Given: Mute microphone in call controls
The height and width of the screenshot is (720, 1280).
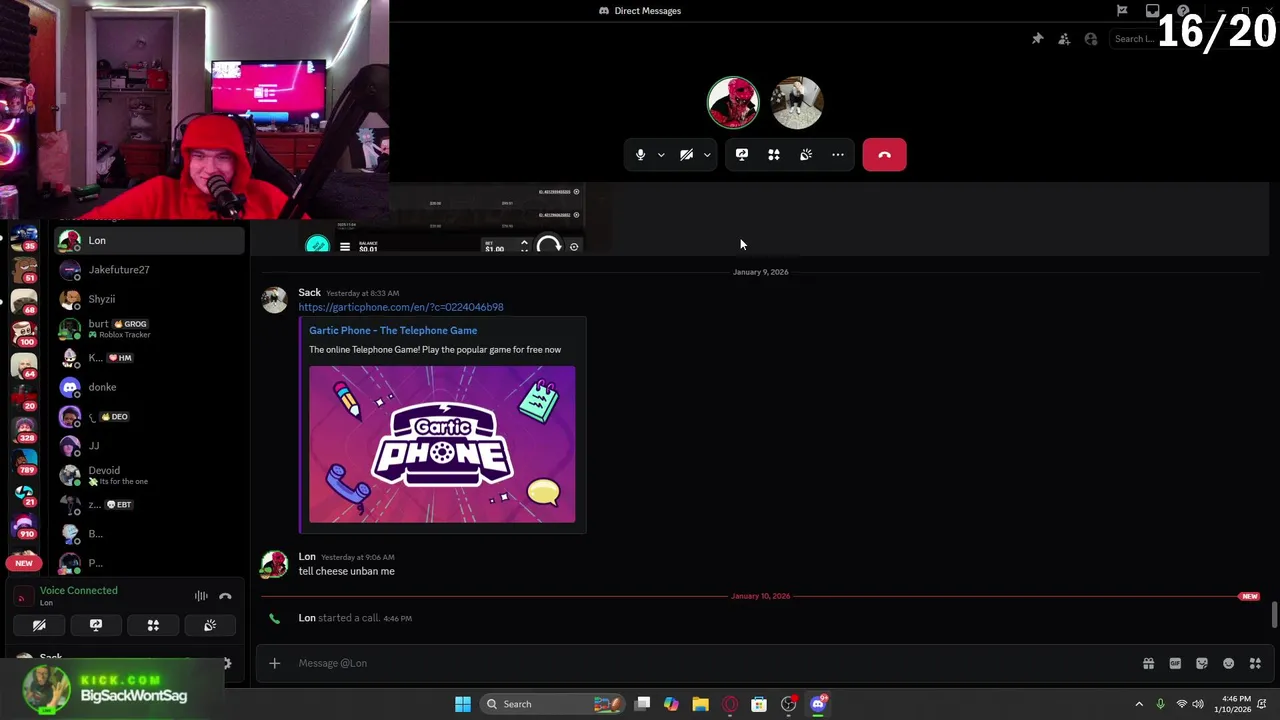Looking at the screenshot, I should click(x=641, y=155).
